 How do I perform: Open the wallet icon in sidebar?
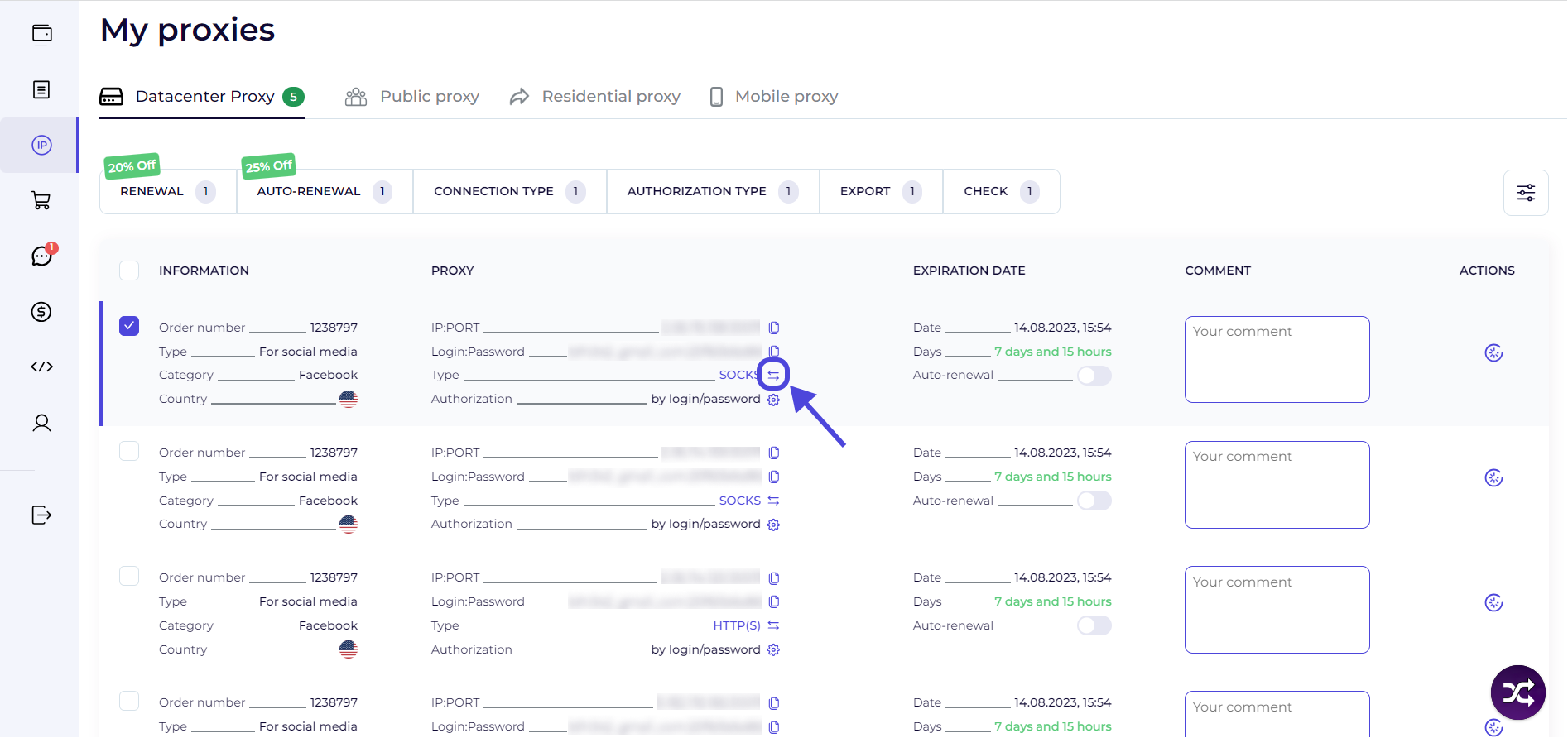(41, 33)
